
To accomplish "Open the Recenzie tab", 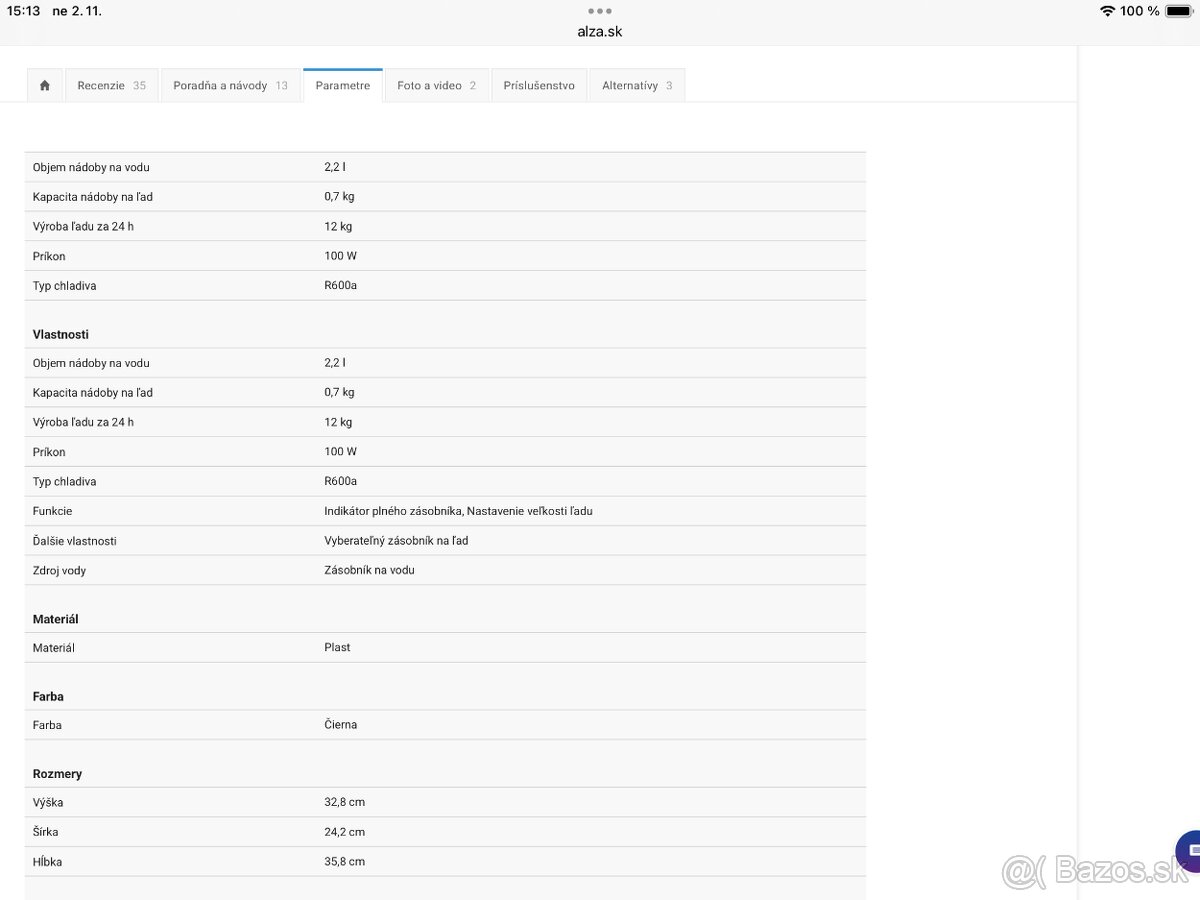I will 111,86.
